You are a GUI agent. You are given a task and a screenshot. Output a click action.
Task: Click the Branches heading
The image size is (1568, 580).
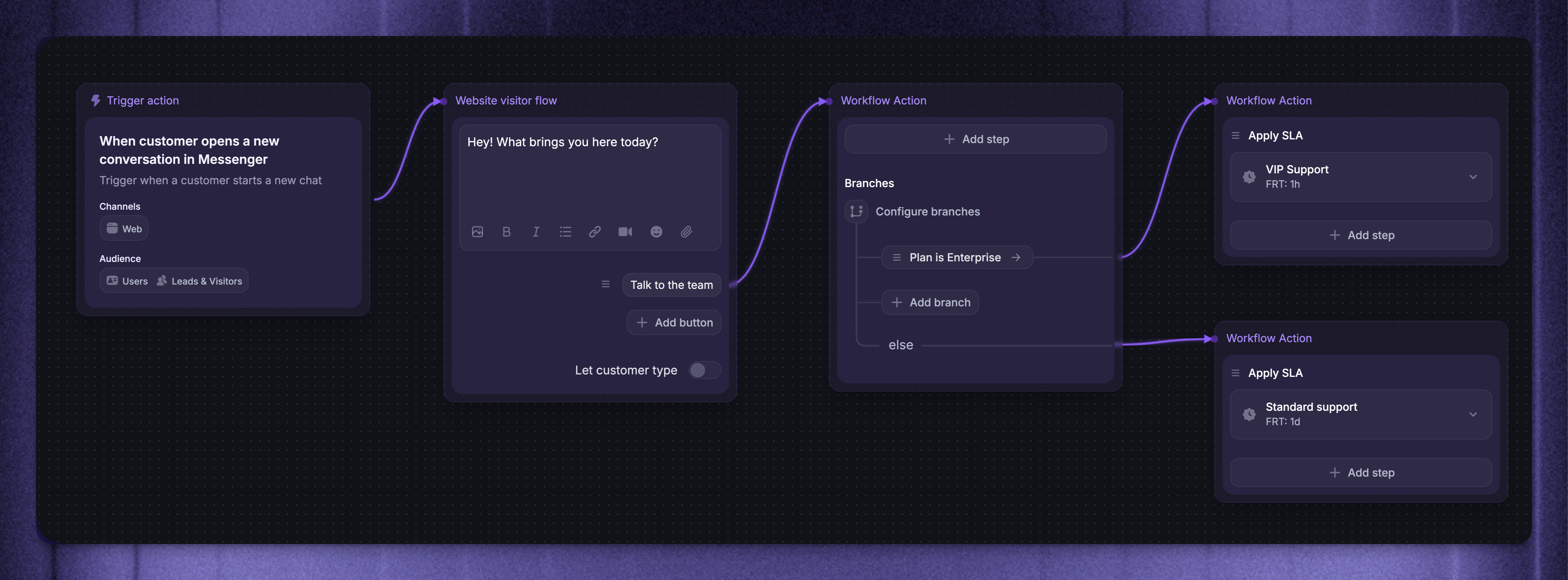[869, 183]
